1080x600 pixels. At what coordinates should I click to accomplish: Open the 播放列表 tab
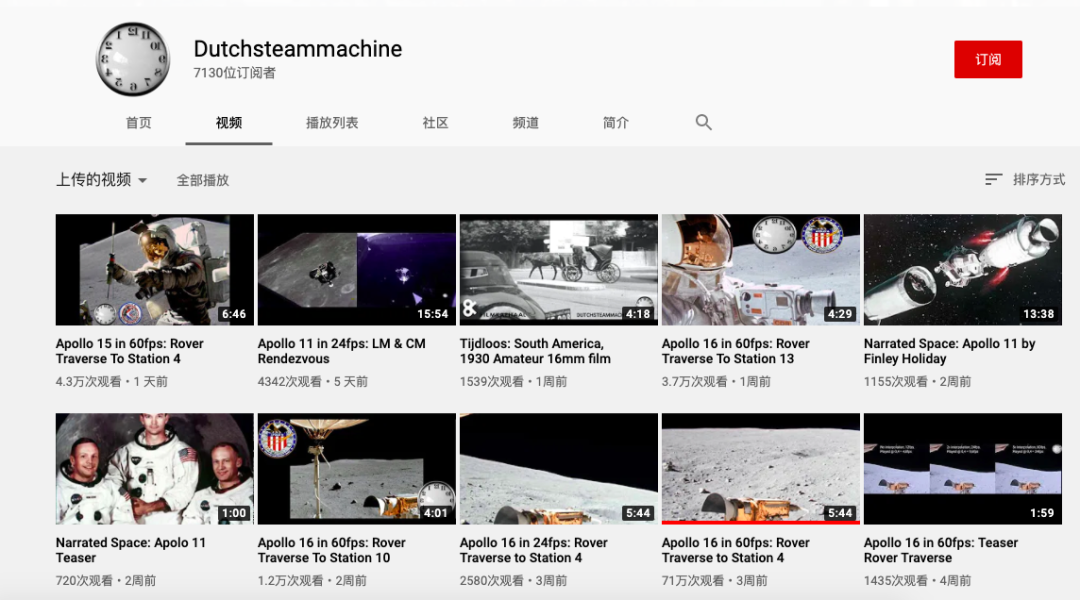tap(332, 123)
